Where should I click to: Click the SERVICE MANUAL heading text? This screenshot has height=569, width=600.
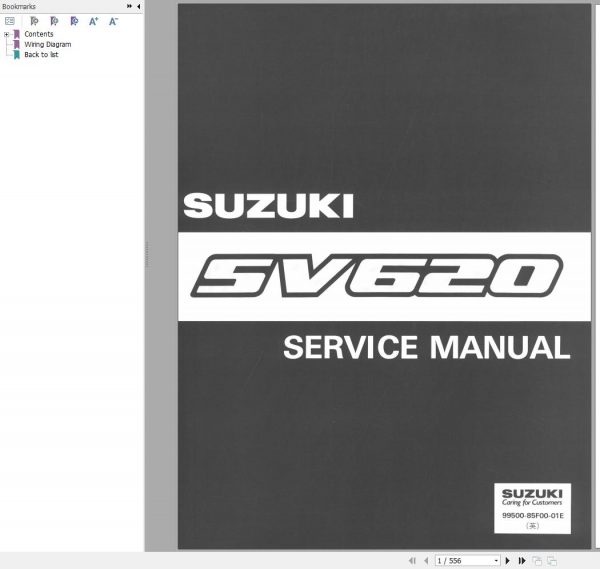(x=427, y=347)
